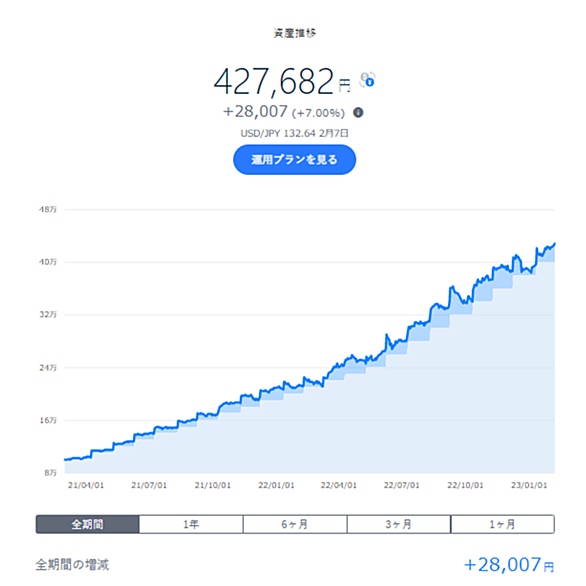Switch chart to the 1年 tab

pos(191,524)
